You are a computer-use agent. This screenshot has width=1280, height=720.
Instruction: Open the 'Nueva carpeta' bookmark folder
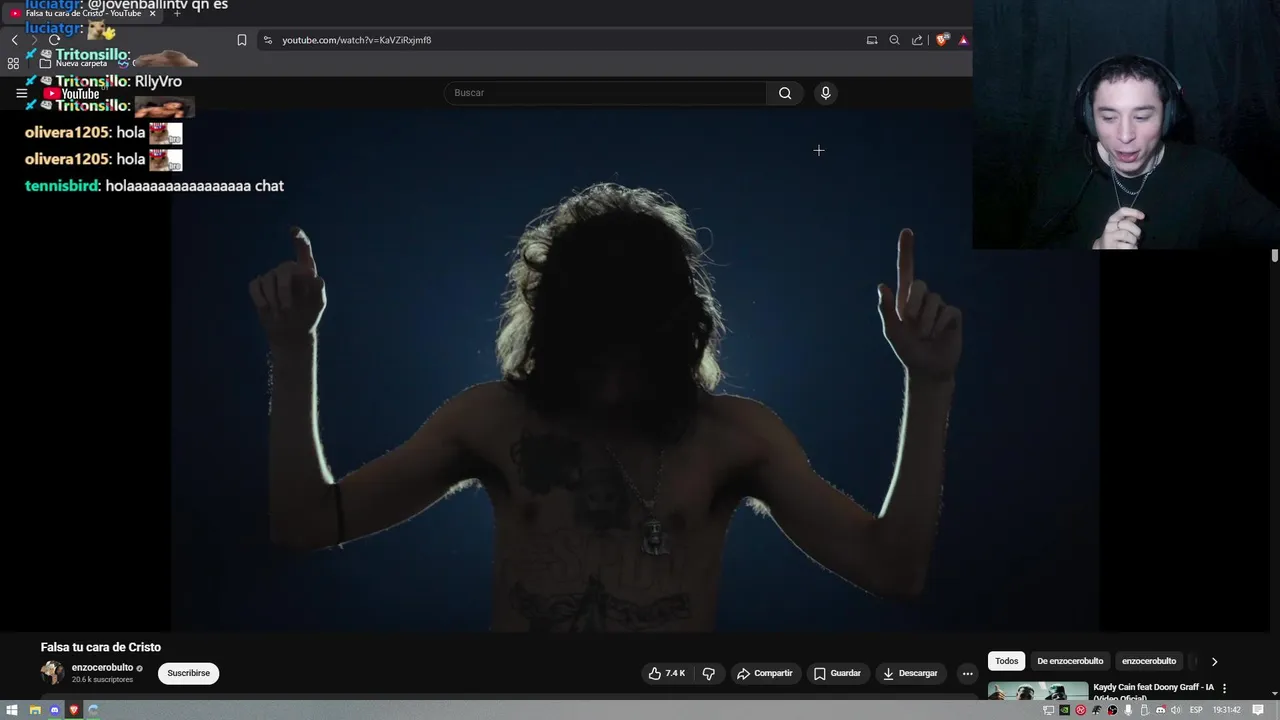click(x=74, y=63)
